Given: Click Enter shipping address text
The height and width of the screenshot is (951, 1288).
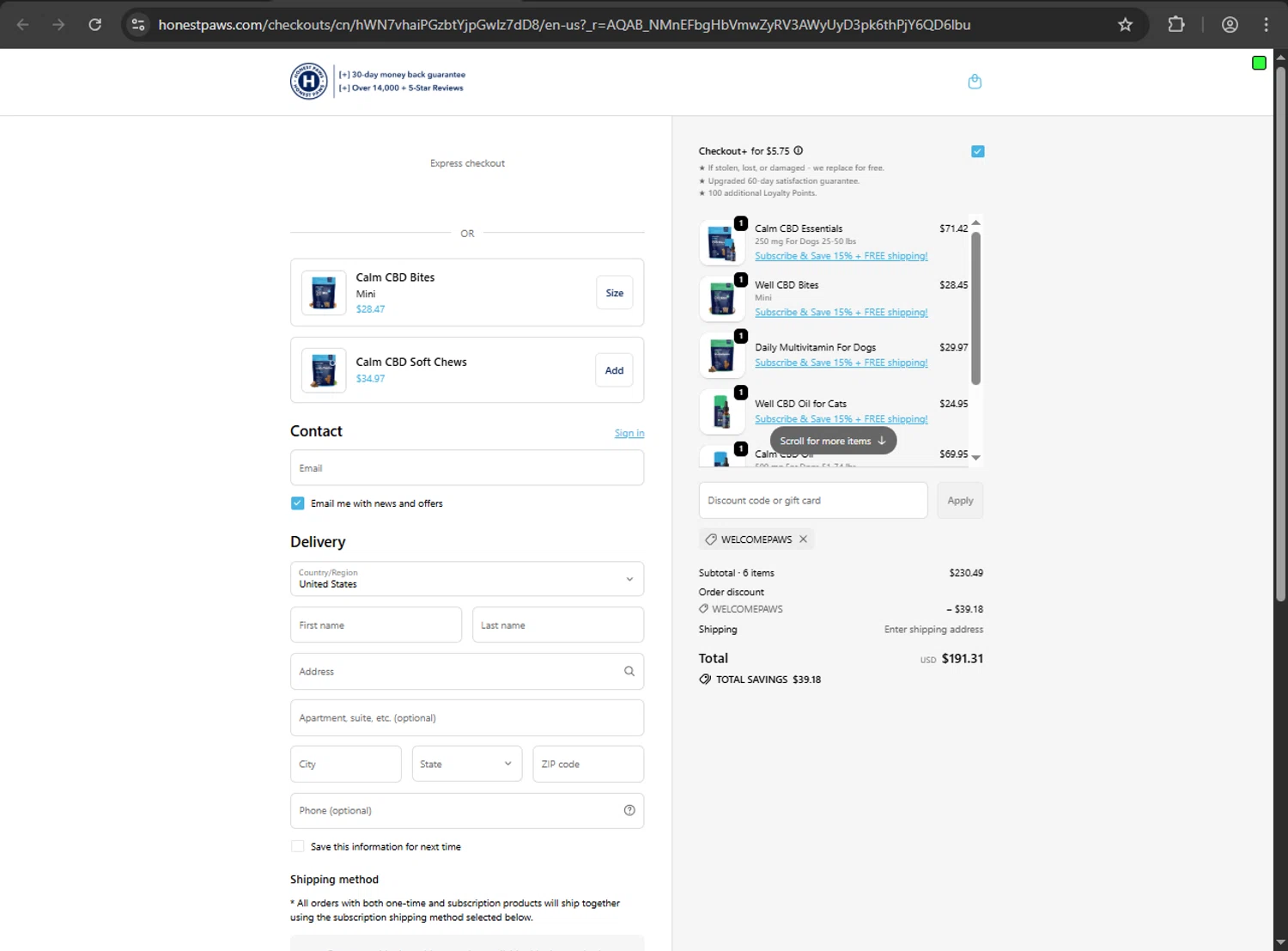Looking at the screenshot, I should pyautogui.click(x=933, y=630).
